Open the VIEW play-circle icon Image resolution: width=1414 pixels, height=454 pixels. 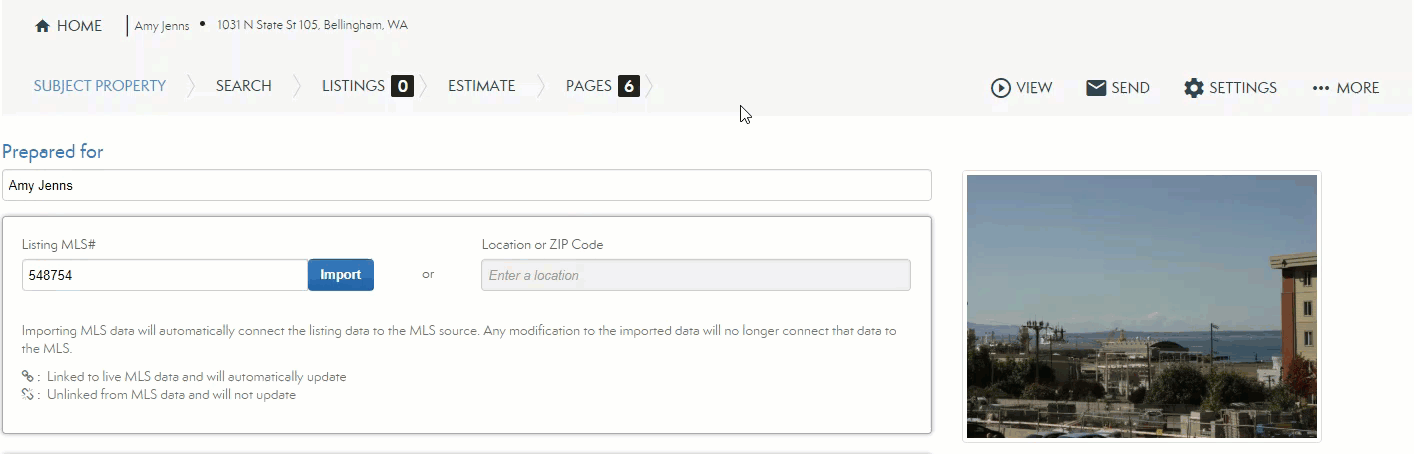1000,88
